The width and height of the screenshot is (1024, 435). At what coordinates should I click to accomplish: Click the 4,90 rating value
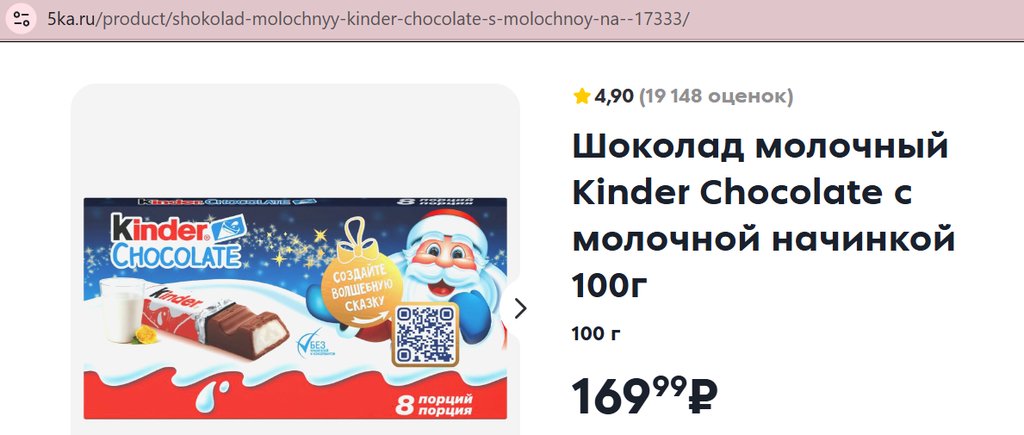coord(614,97)
